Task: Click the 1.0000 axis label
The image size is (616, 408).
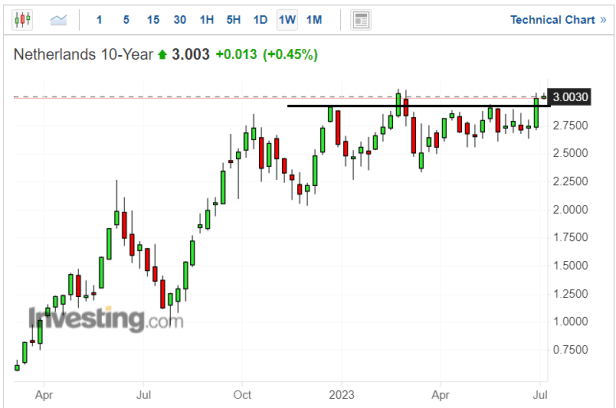Action: pyautogui.click(x=570, y=321)
